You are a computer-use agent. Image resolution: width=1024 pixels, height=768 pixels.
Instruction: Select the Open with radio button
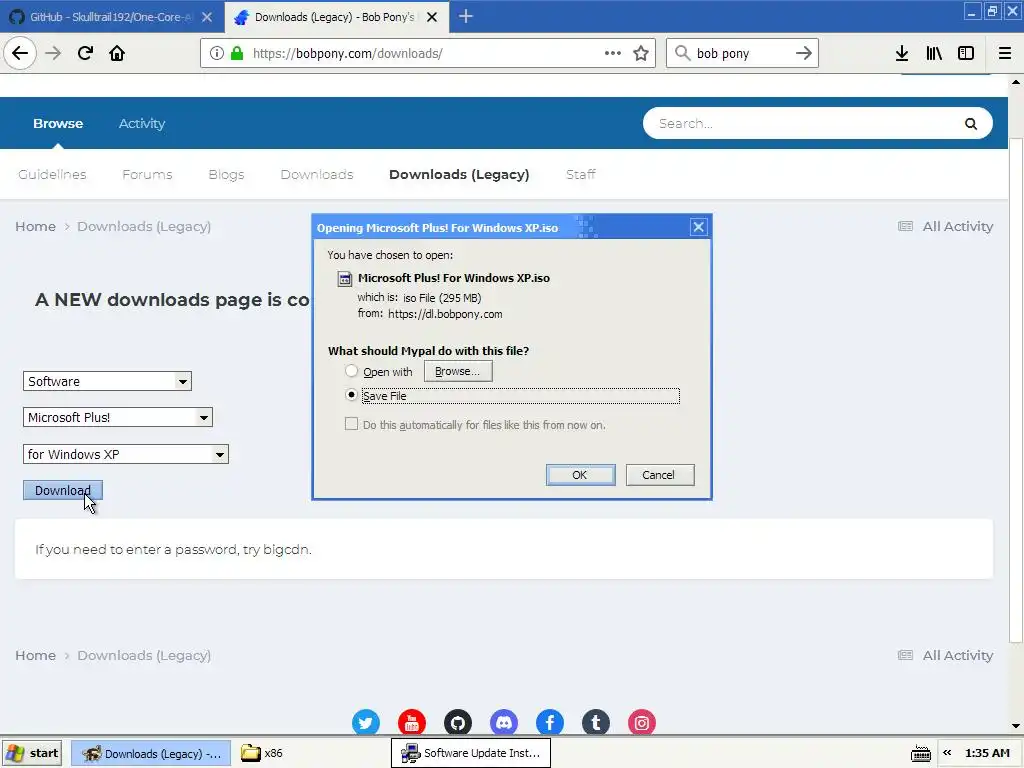pos(351,371)
